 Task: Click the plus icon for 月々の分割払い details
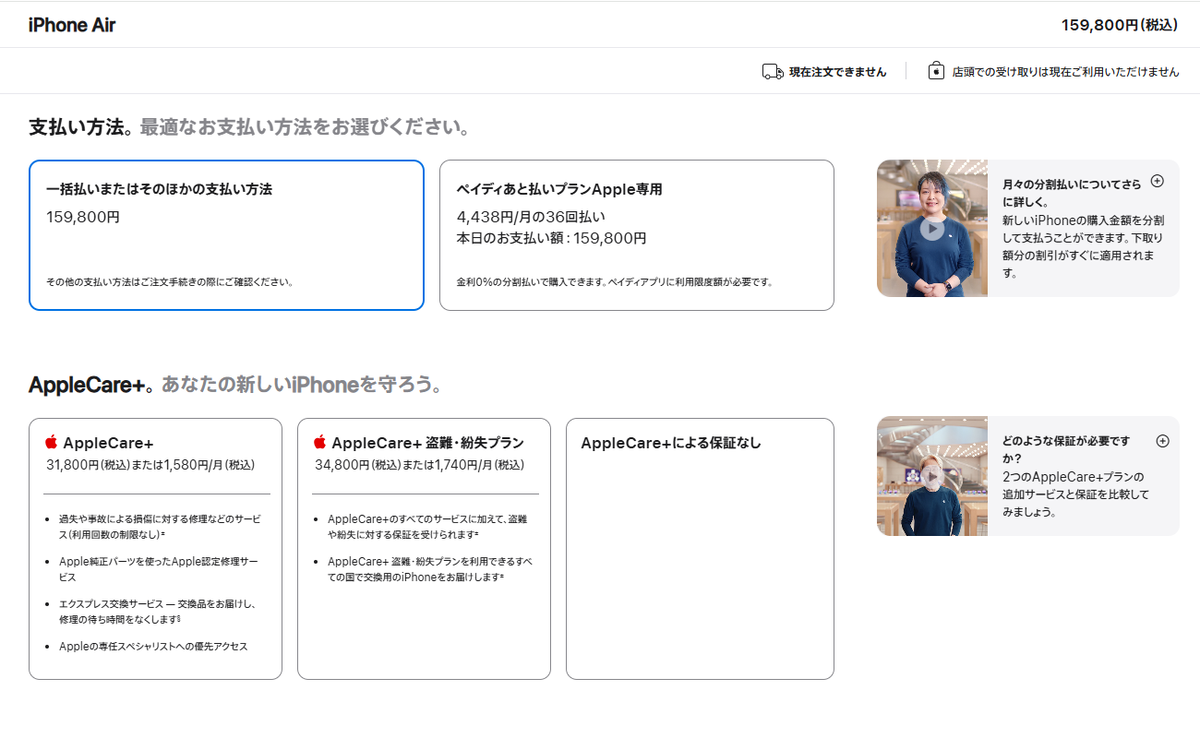pyautogui.click(x=1158, y=181)
